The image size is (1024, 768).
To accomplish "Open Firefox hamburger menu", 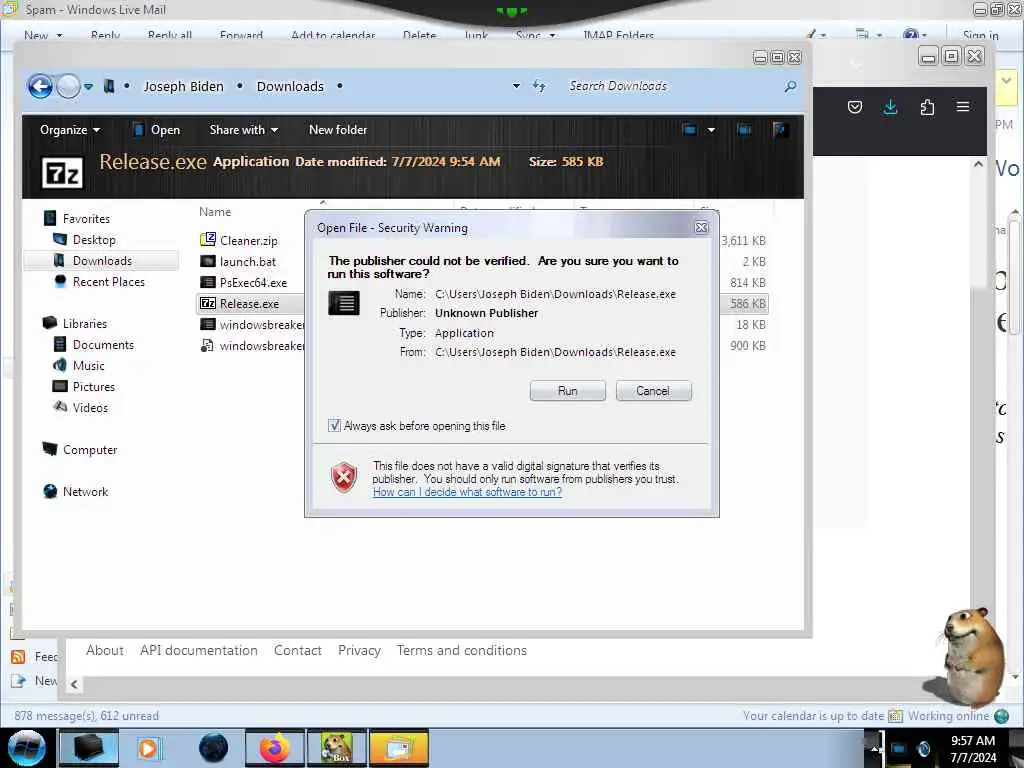I will pyautogui.click(x=963, y=106).
